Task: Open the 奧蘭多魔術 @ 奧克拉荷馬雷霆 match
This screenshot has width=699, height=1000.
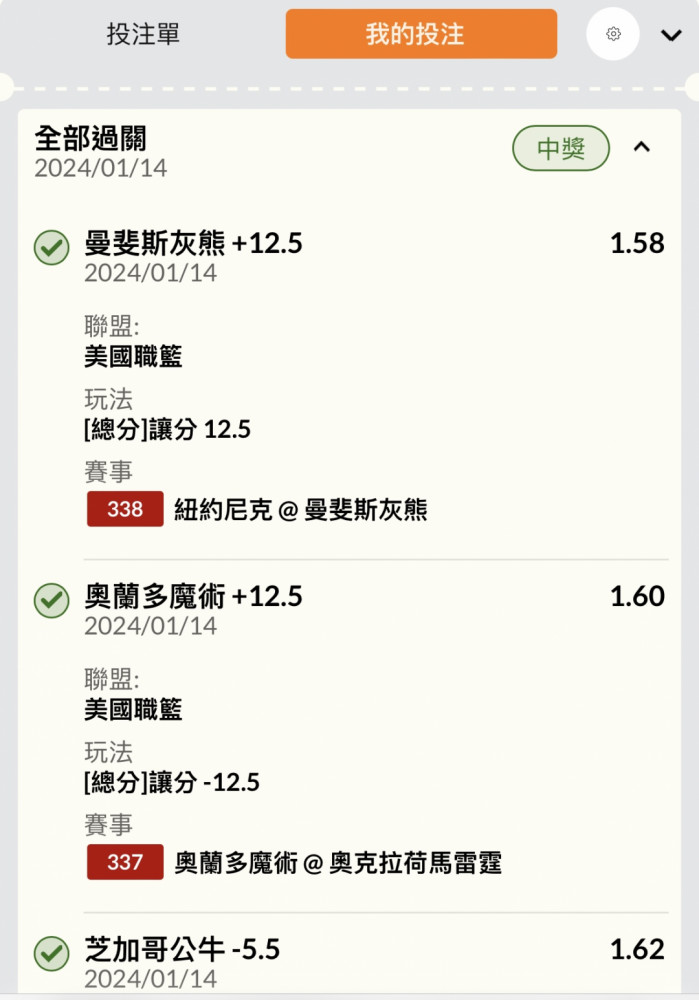Action: coord(337,863)
